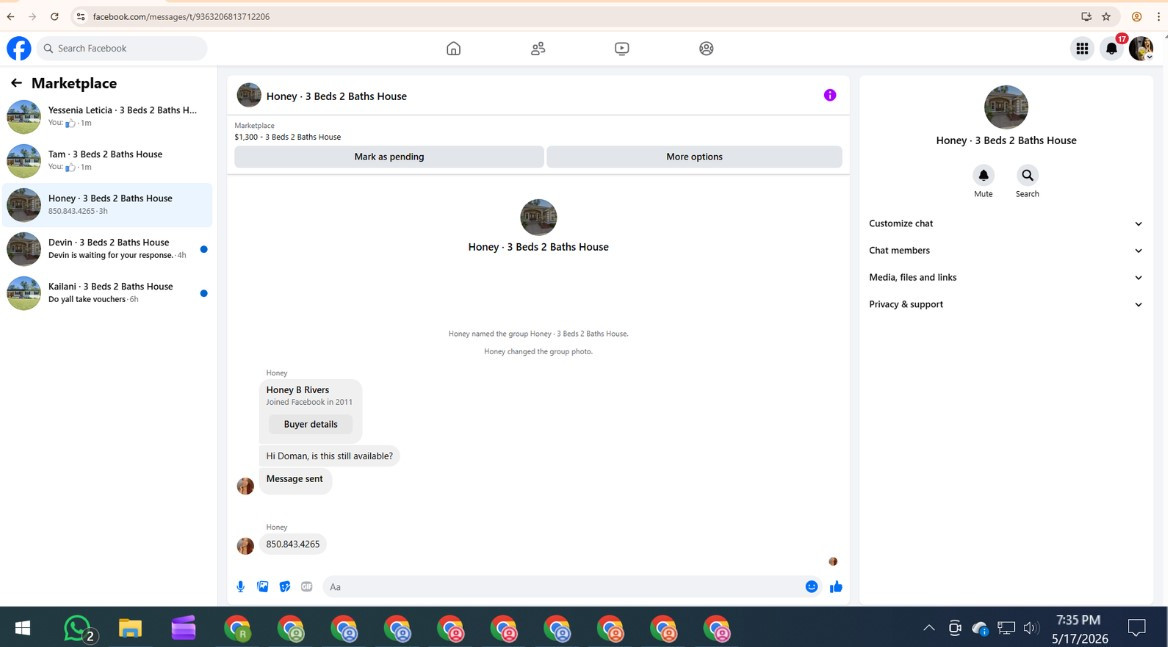Open the Windows notification center icon

[x=1137, y=628]
